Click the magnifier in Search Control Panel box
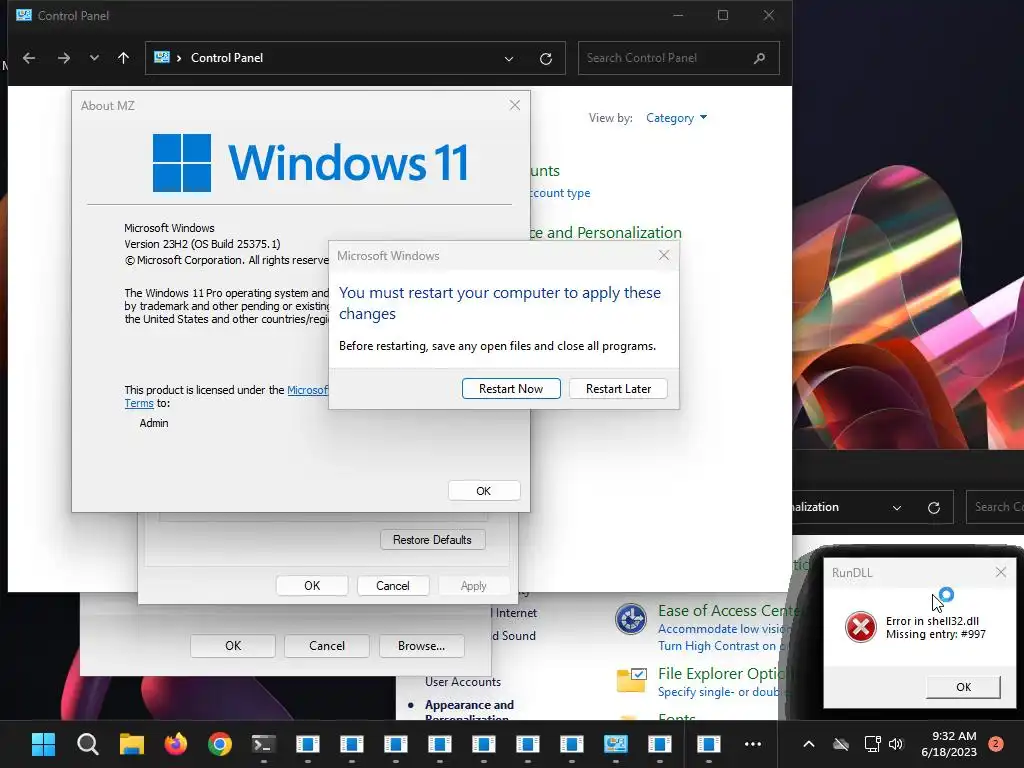This screenshot has width=1024, height=768. pyautogui.click(x=759, y=58)
